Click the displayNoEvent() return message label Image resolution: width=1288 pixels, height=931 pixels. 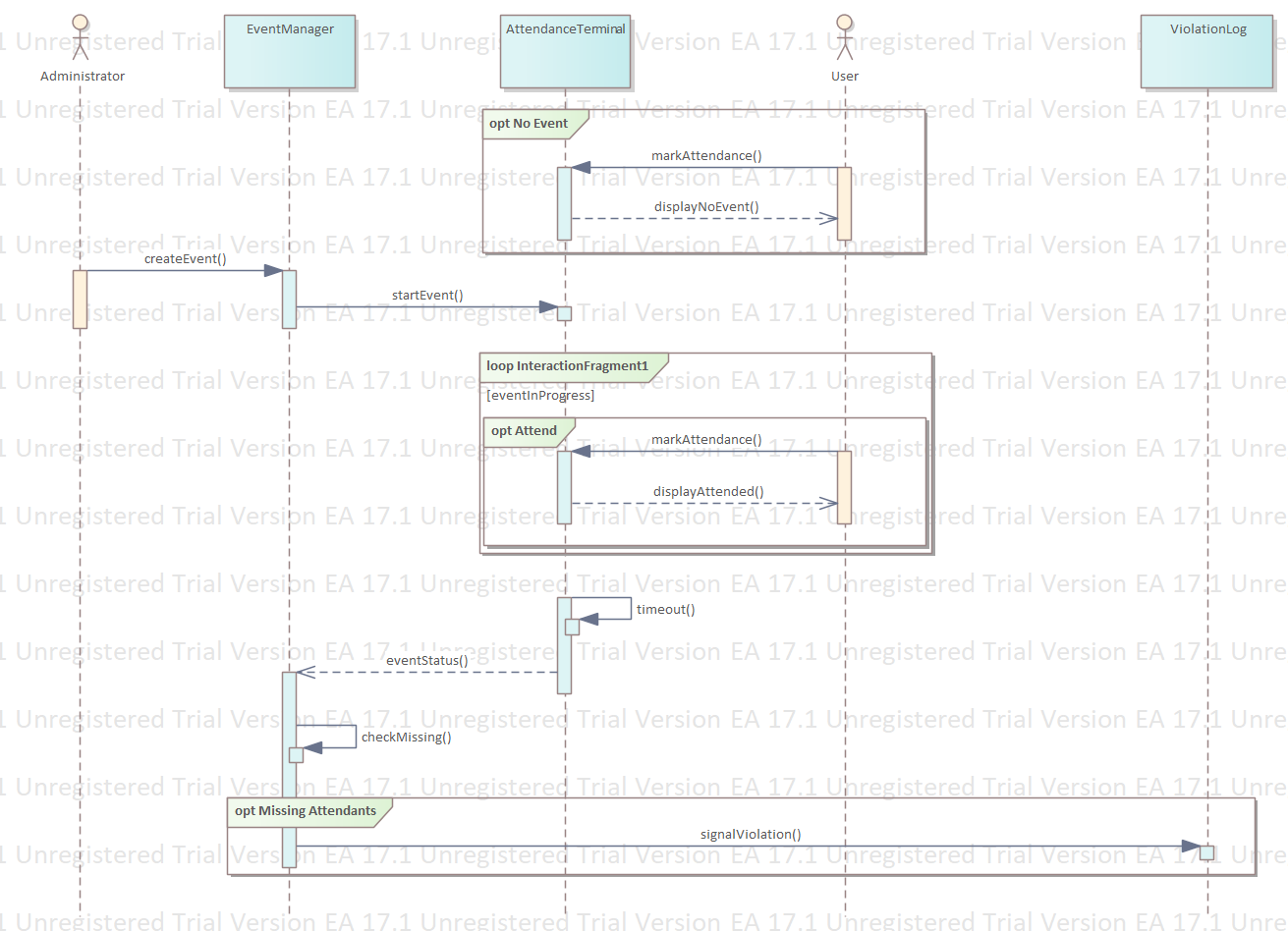pyautogui.click(x=706, y=207)
